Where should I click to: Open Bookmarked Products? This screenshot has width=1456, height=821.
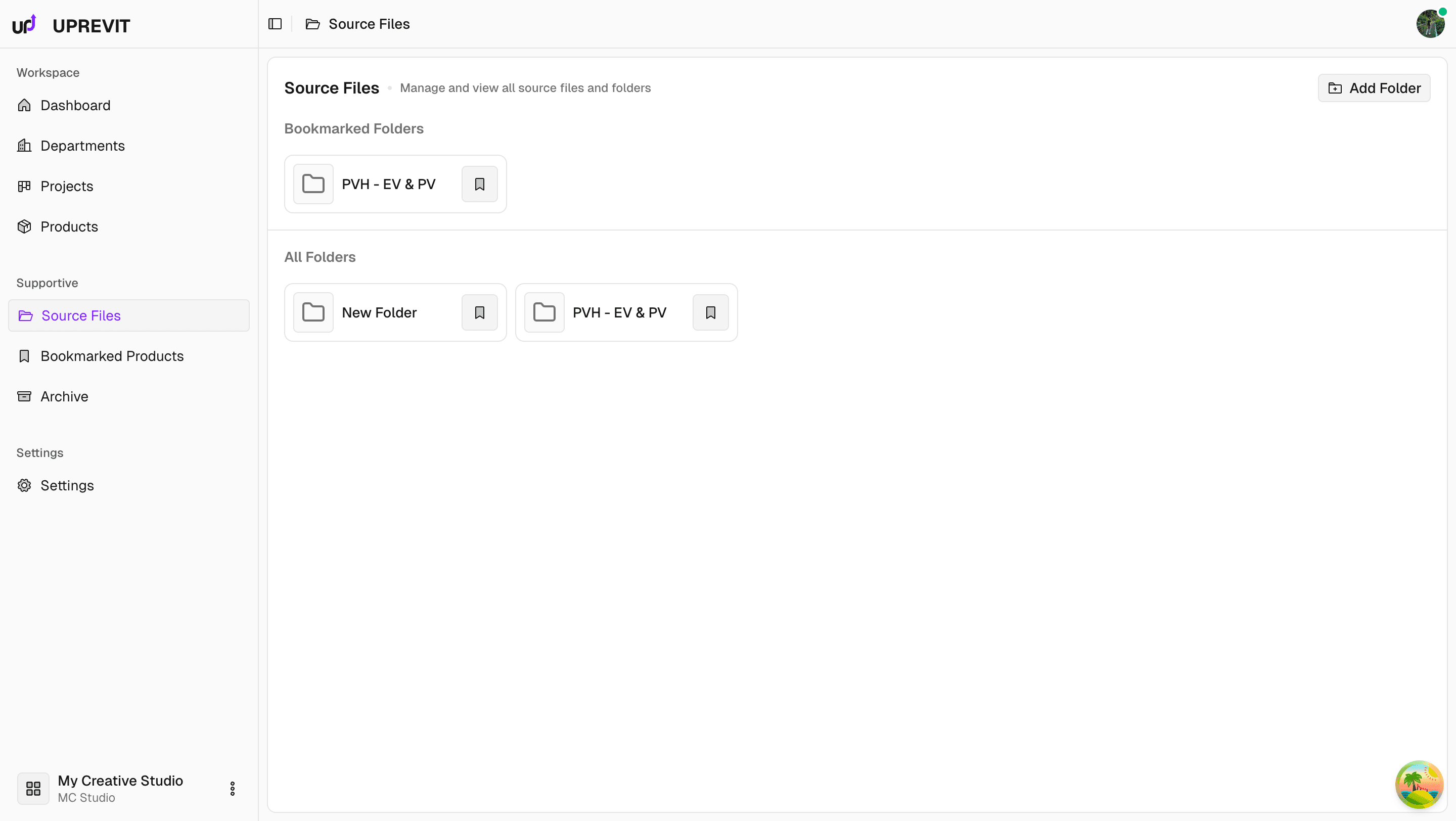pyautogui.click(x=112, y=356)
